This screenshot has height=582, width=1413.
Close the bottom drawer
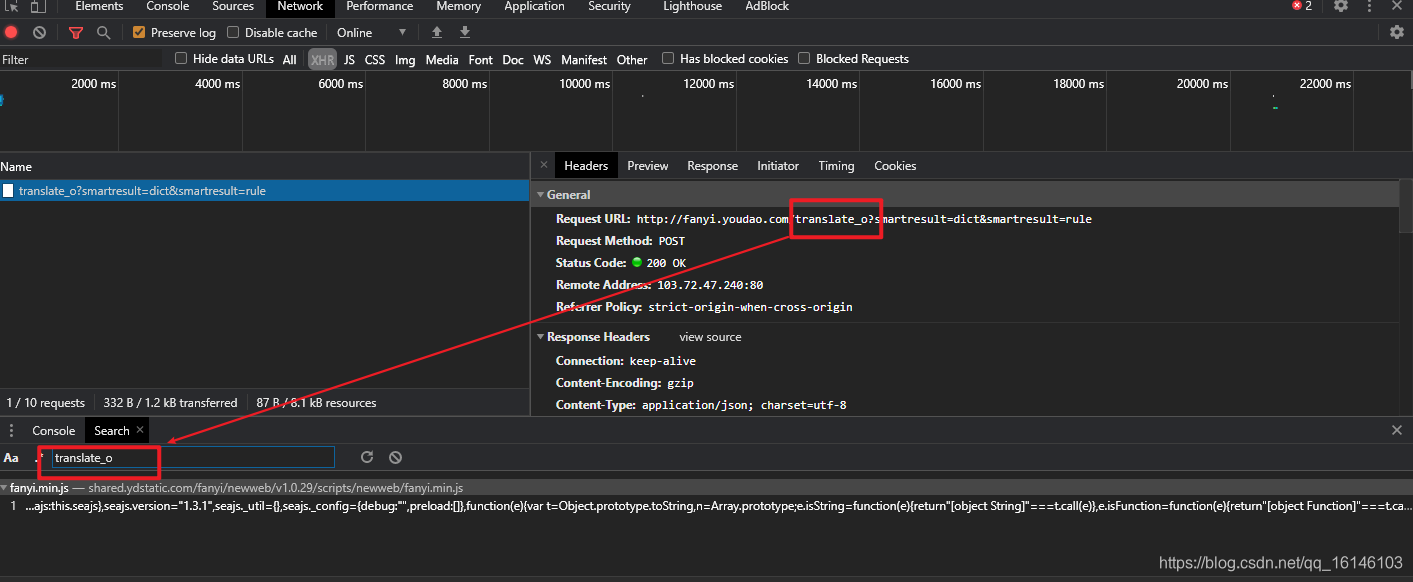click(1397, 430)
